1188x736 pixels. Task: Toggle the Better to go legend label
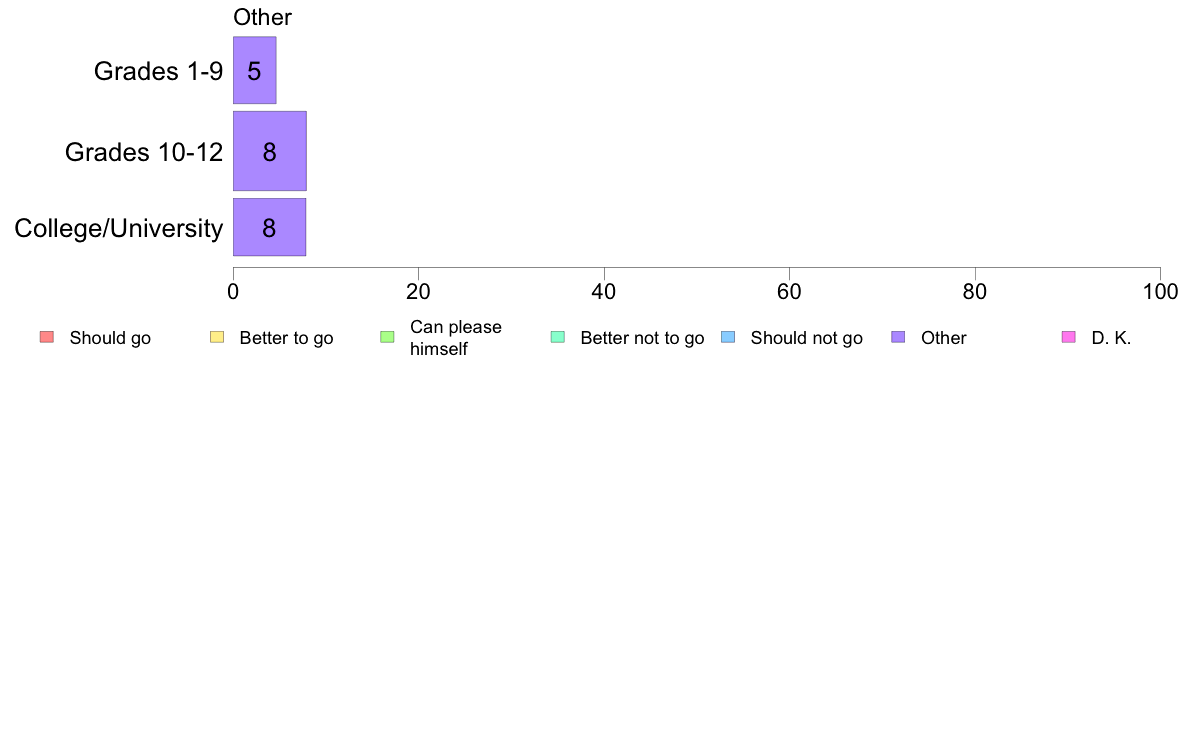coord(286,338)
